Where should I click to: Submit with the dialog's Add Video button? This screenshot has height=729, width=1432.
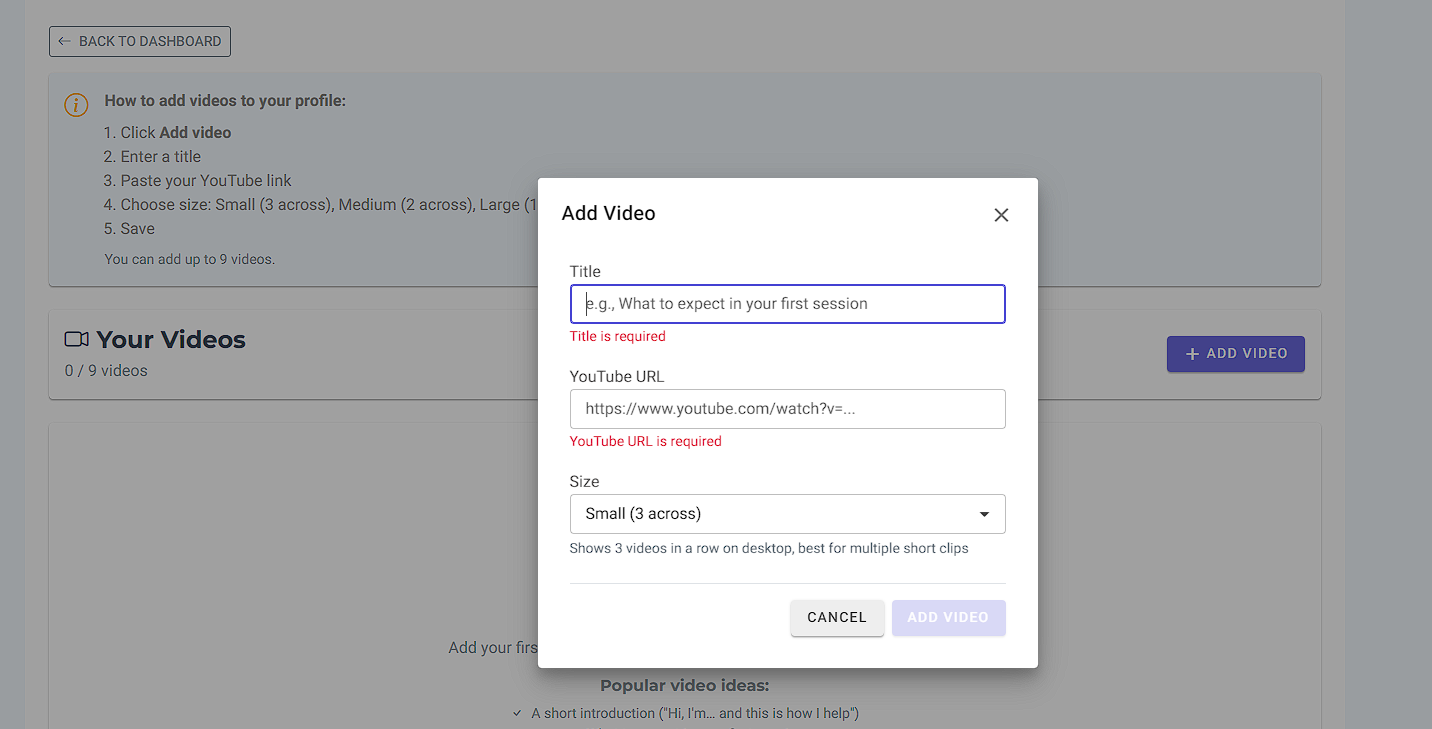[948, 618]
